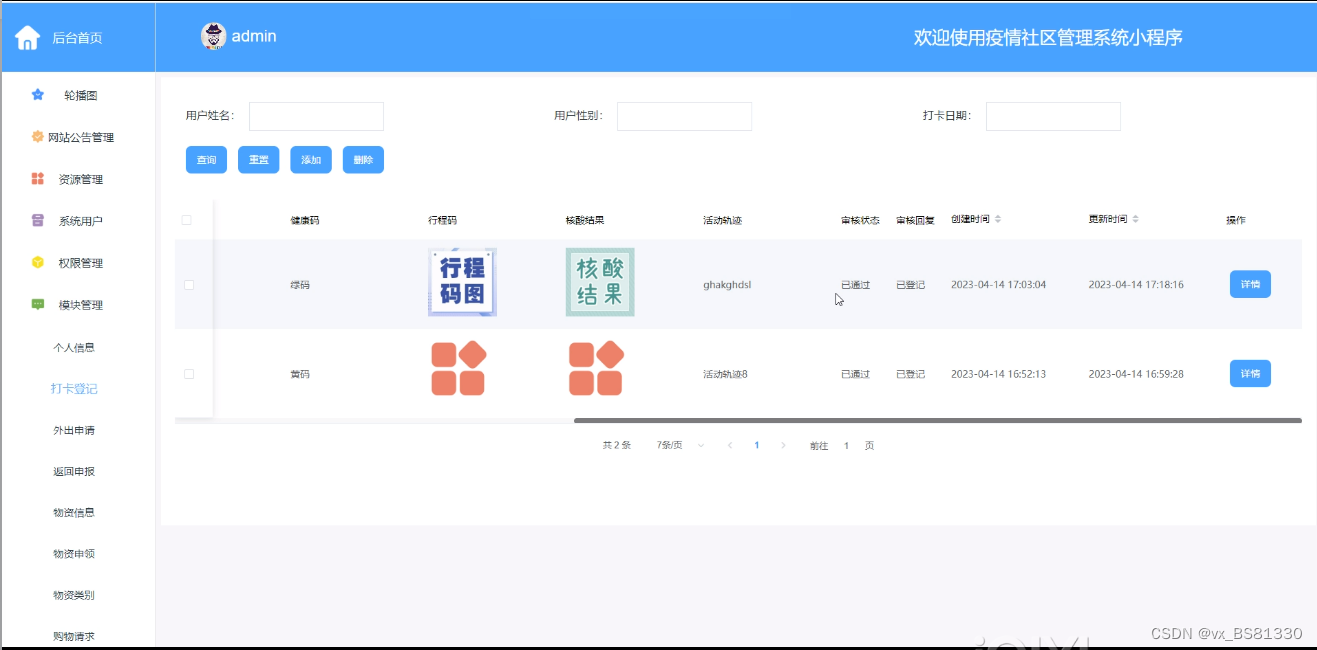Click the 删除 button
The height and width of the screenshot is (650, 1317).
(x=363, y=160)
